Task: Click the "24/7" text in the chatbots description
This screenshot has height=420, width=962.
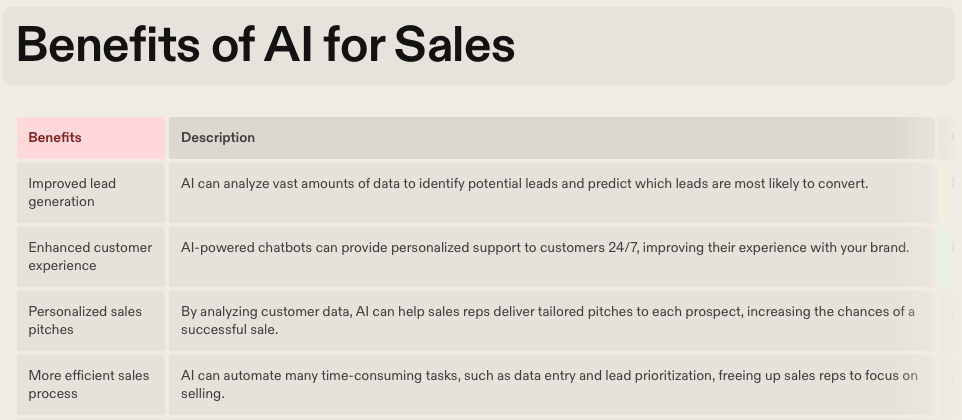Action: tap(622, 248)
